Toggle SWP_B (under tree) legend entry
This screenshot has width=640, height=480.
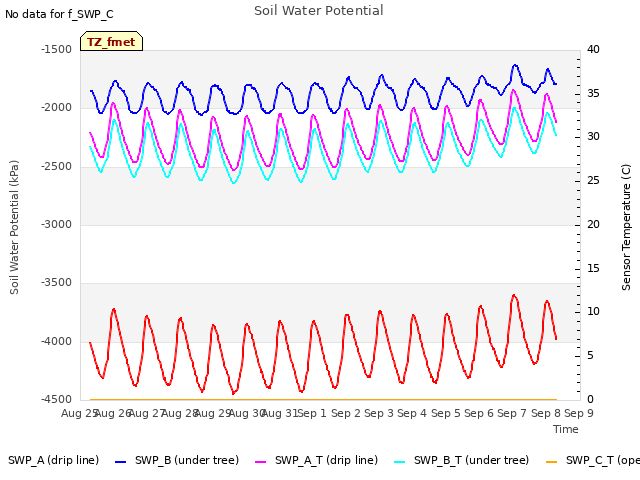[177, 460]
